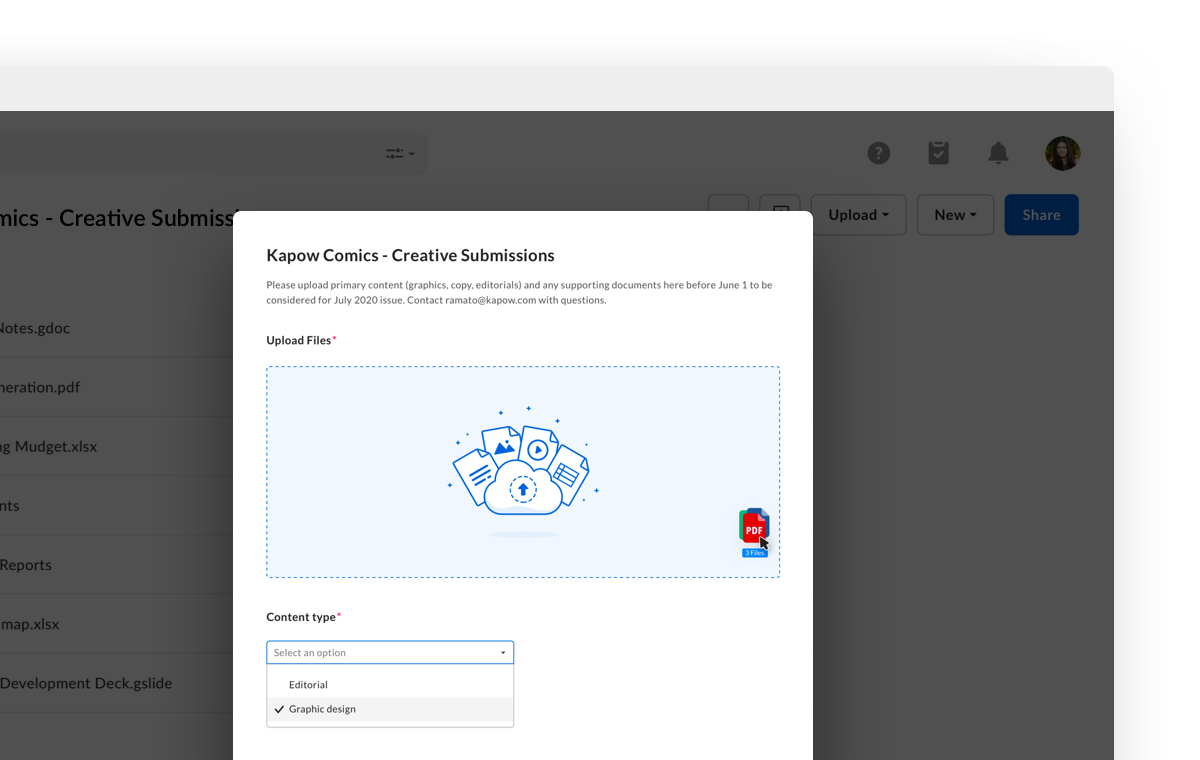The width and height of the screenshot is (1200, 760).
Task: Click the blue Share button
Action: [1041, 214]
